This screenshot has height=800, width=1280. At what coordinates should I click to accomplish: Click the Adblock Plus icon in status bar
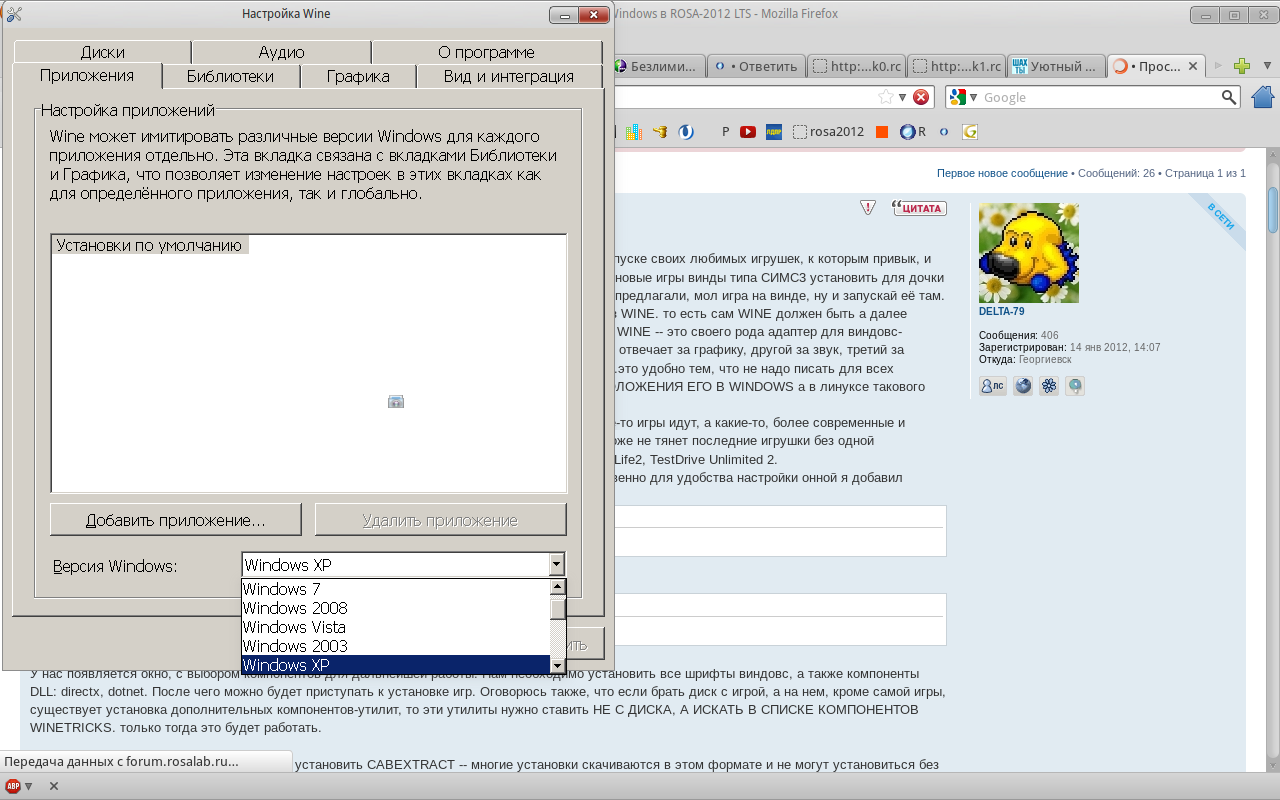coord(13,786)
